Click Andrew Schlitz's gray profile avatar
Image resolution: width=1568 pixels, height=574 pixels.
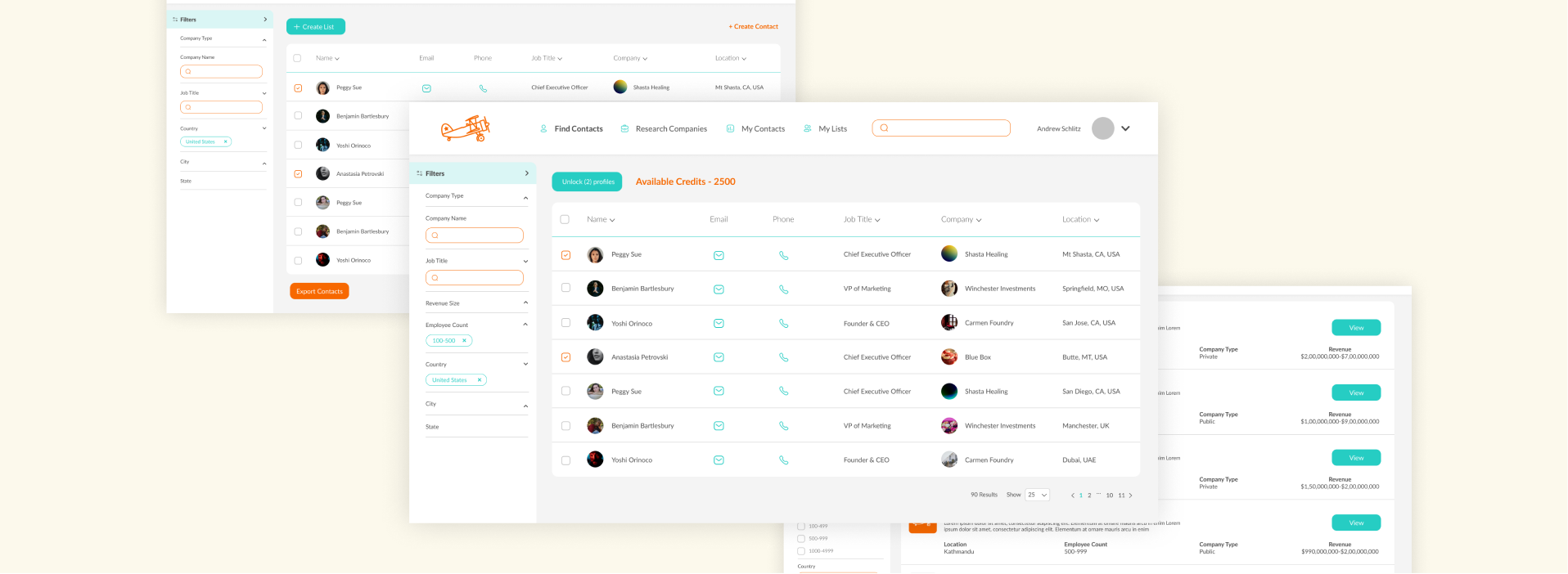point(1103,128)
